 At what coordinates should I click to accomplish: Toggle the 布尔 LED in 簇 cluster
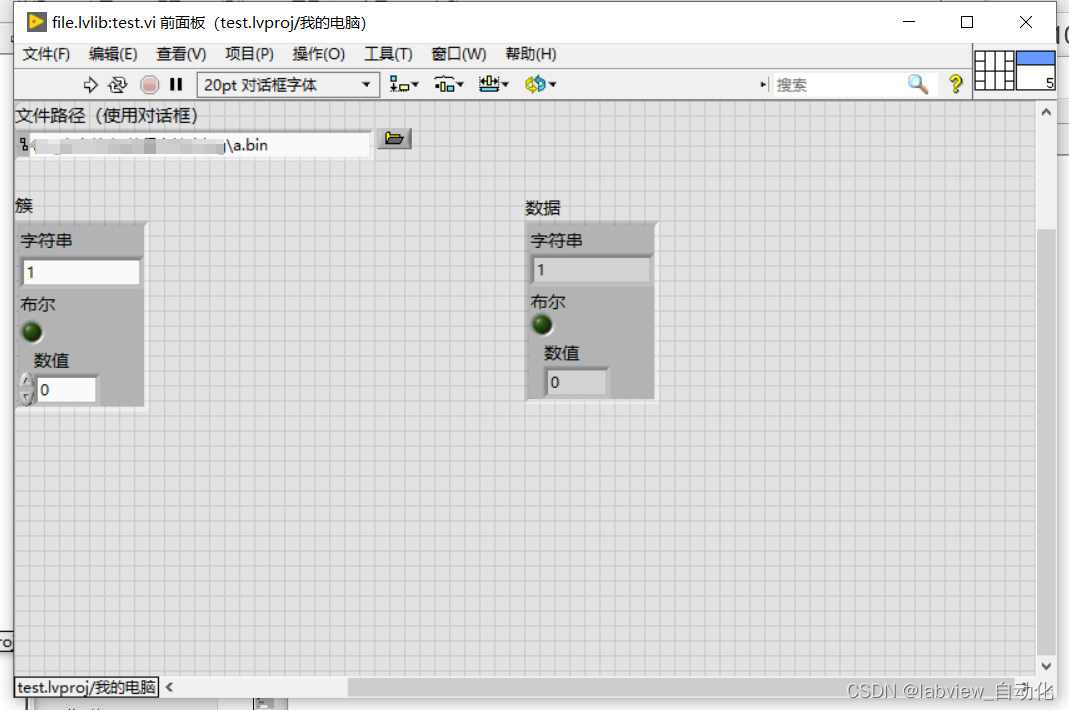tap(32, 332)
